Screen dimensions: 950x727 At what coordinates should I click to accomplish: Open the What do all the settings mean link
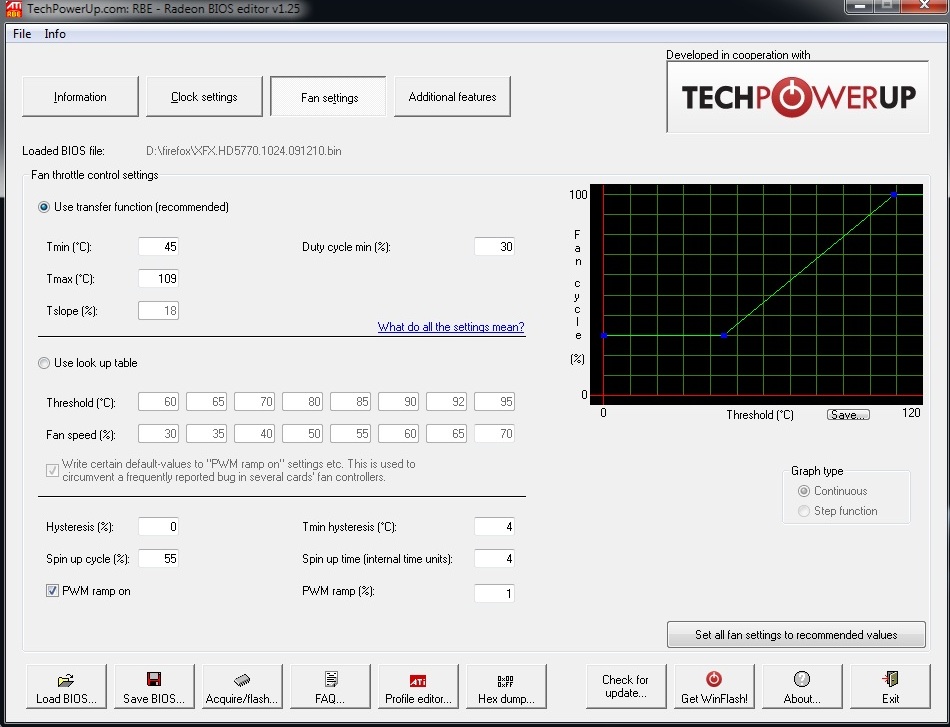click(x=451, y=327)
